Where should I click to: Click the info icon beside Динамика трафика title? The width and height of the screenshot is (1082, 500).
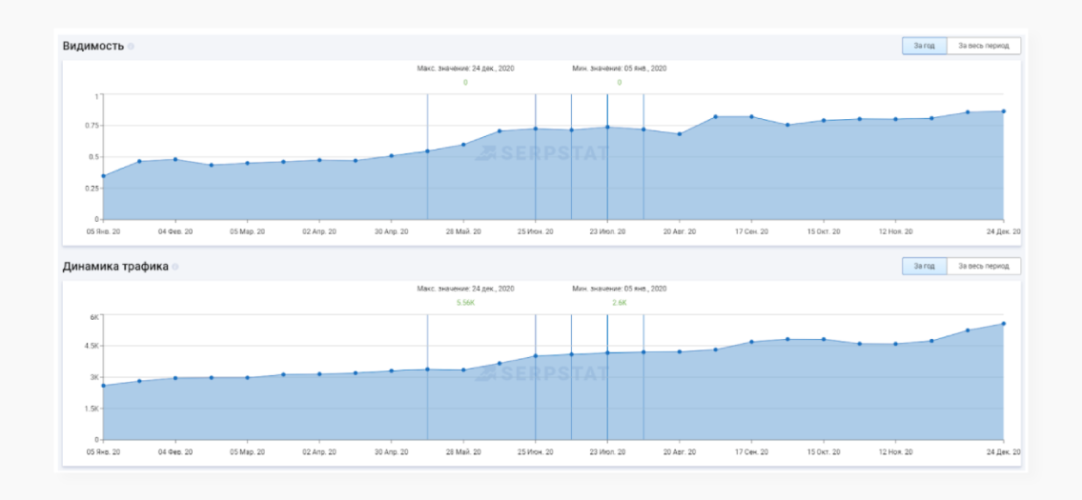tap(175, 267)
